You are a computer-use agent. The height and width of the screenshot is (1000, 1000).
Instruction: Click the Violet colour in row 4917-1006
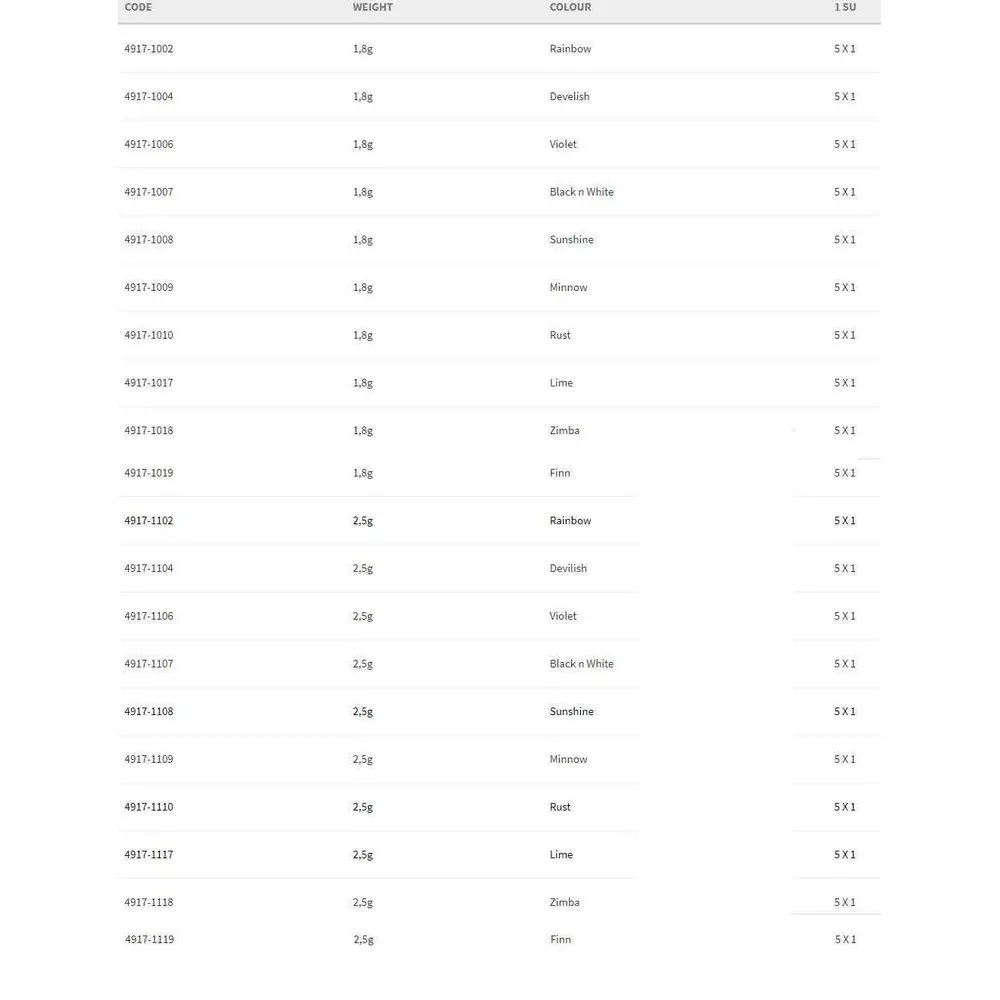(x=563, y=144)
